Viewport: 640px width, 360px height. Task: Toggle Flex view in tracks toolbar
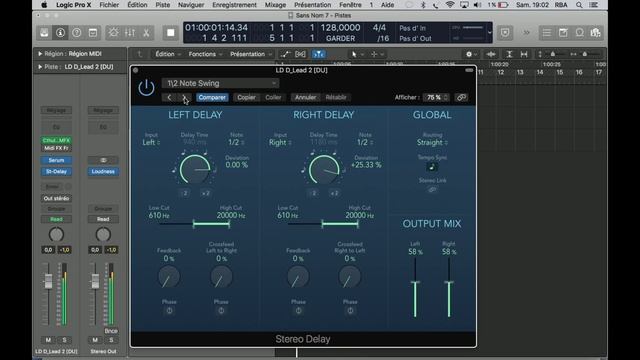point(300,54)
